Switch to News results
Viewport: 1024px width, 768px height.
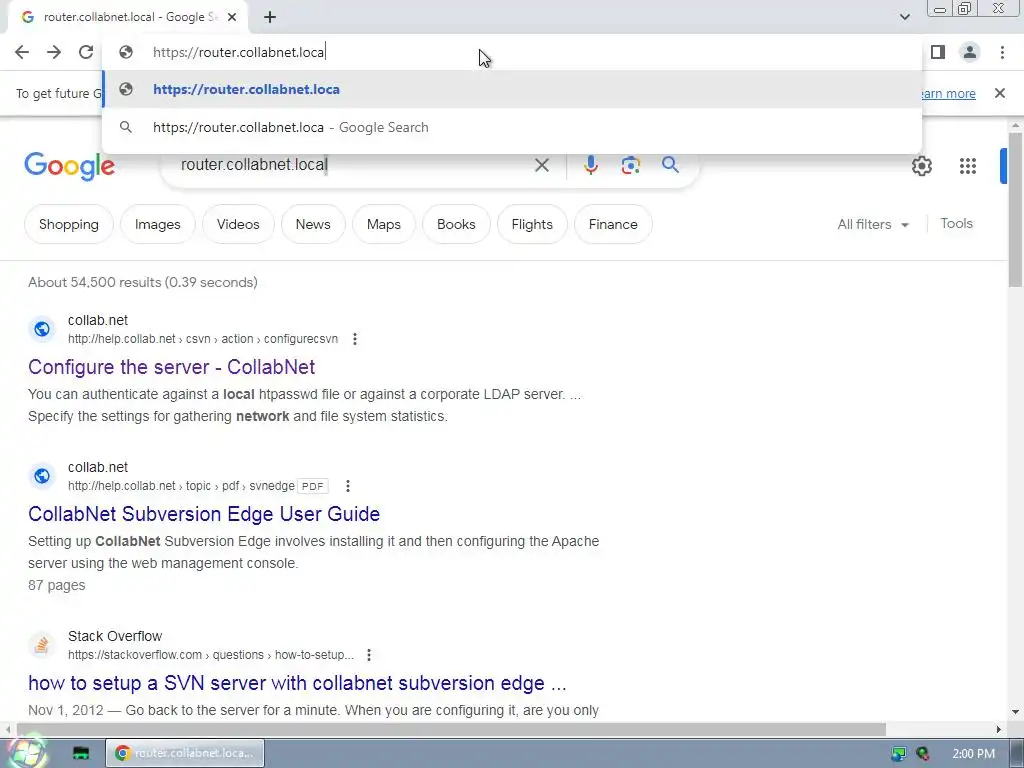313,224
